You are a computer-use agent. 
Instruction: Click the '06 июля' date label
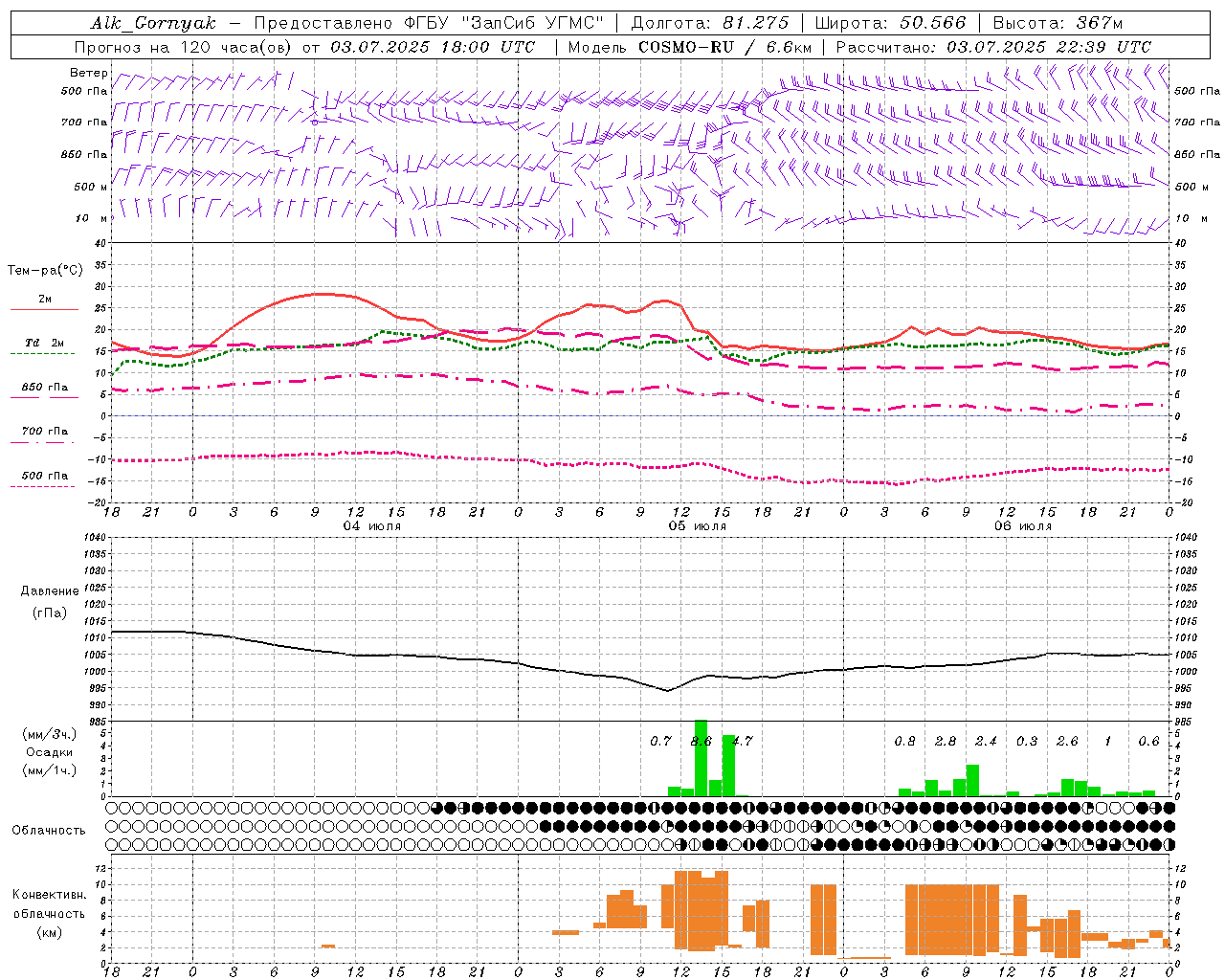coord(1022,526)
